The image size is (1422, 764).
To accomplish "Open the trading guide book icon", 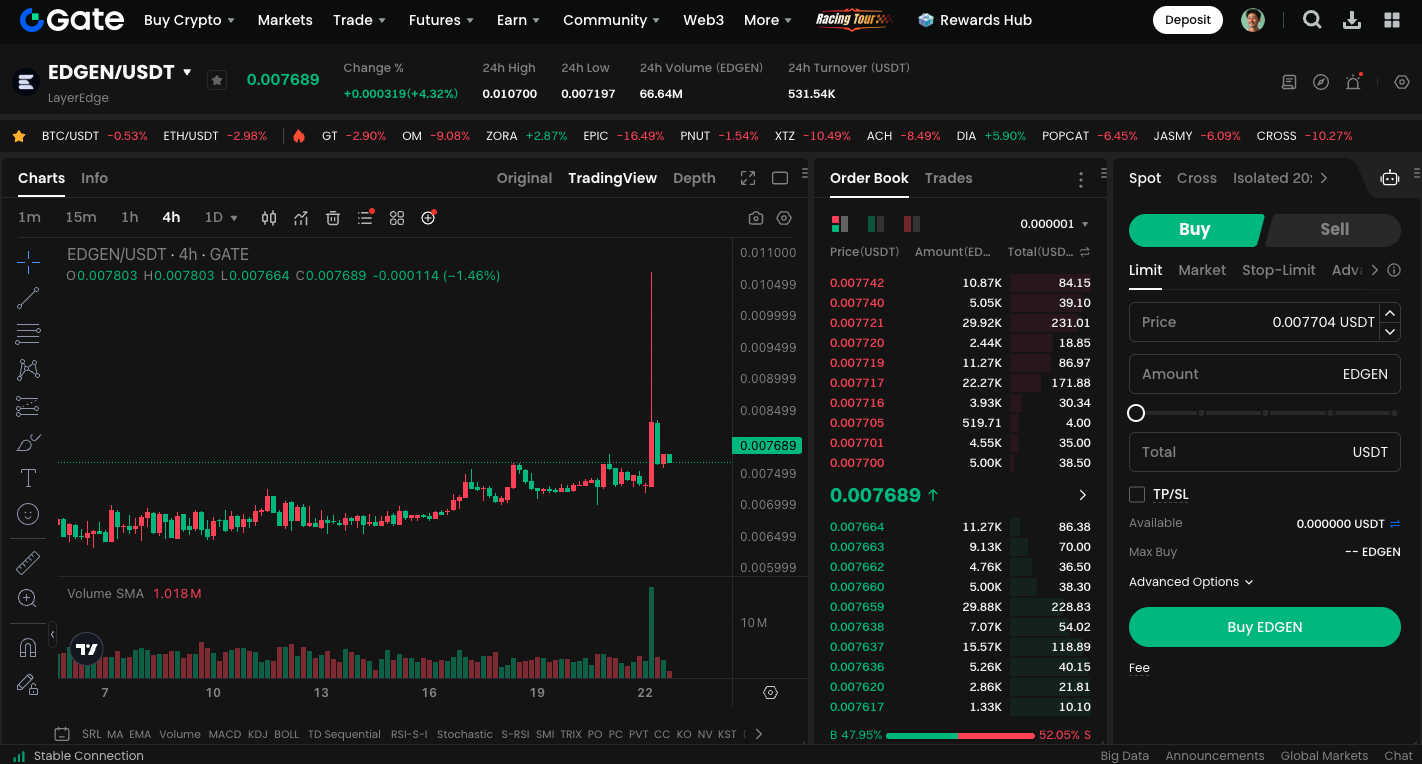I will click(x=1289, y=82).
